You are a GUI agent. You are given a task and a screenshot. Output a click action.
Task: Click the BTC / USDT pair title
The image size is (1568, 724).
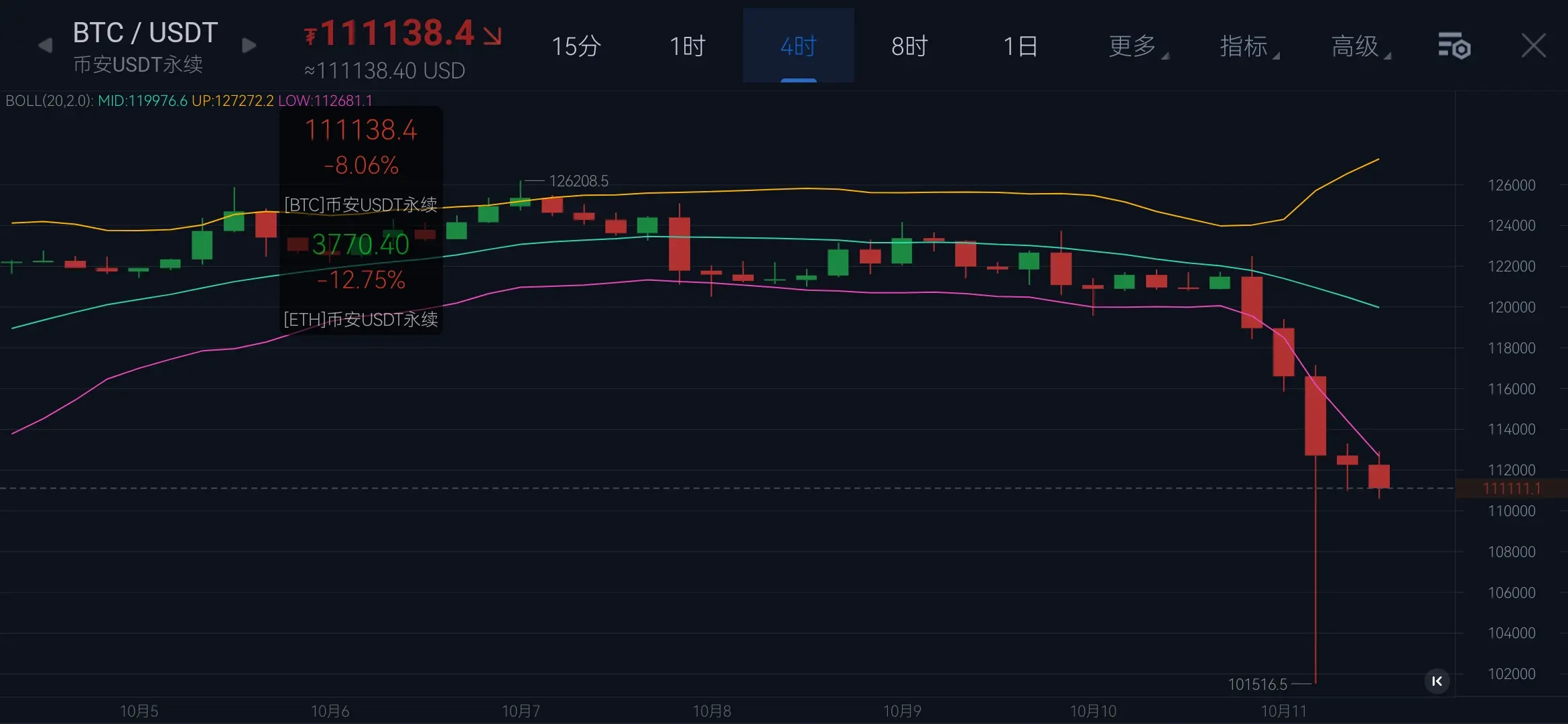[145, 32]
